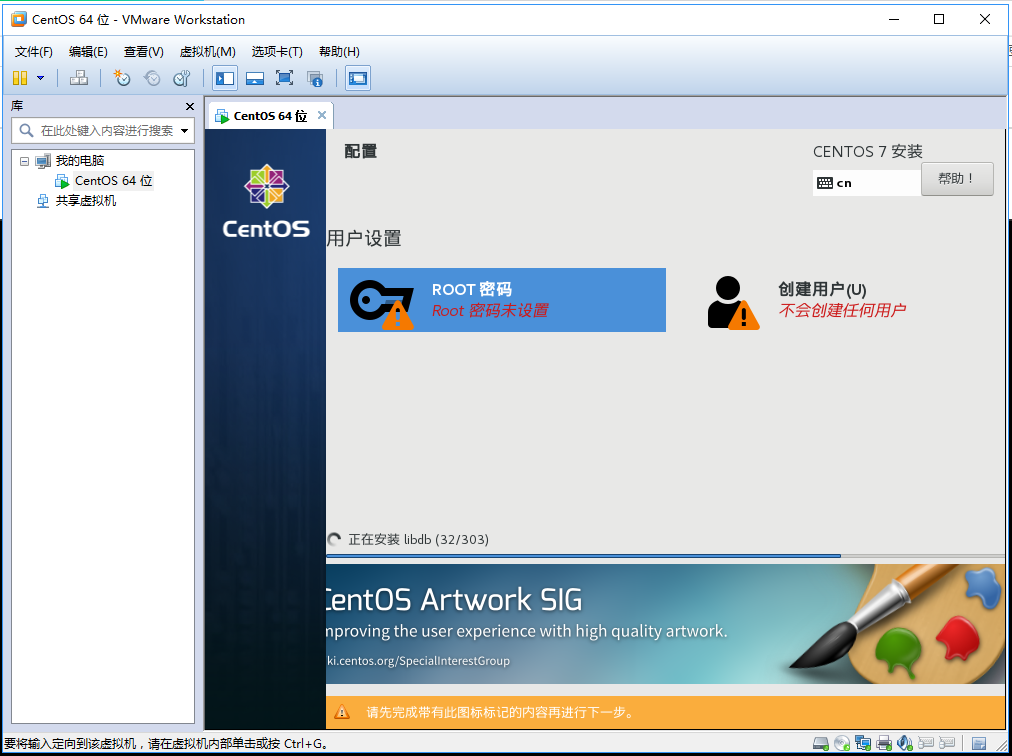Image resolution: width=1012 pixels, height=756 pixels.
Task: Take a snapshot of this virtual machine
Action: coord(121,78)
